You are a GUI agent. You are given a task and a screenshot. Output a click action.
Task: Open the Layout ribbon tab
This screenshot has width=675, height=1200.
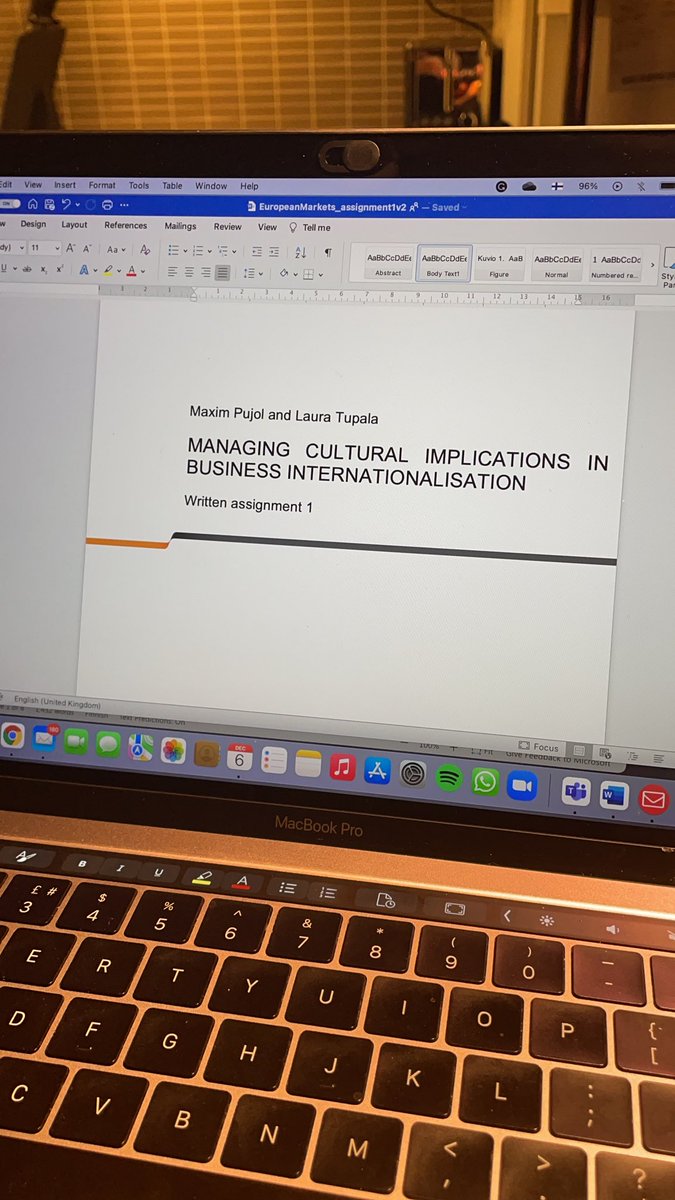coord(74,225)
